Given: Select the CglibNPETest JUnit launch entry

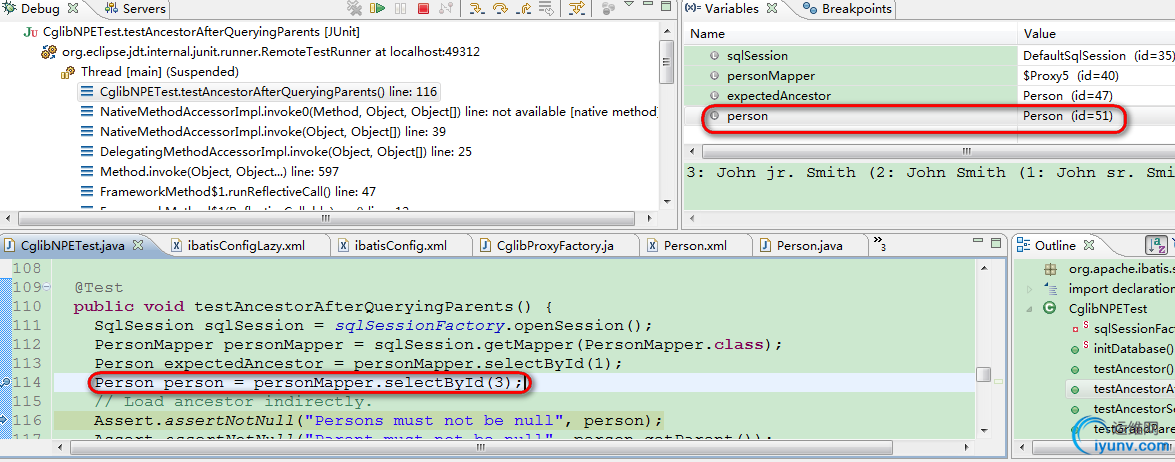Looking at the screenshot, I should tap(191, 32).
